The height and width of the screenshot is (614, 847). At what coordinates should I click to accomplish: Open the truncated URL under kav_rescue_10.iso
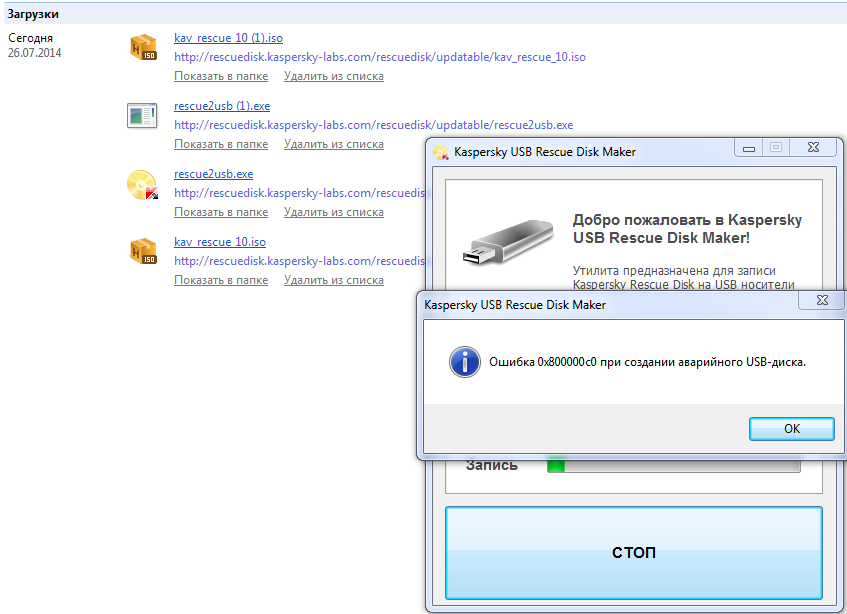[299, 261]
